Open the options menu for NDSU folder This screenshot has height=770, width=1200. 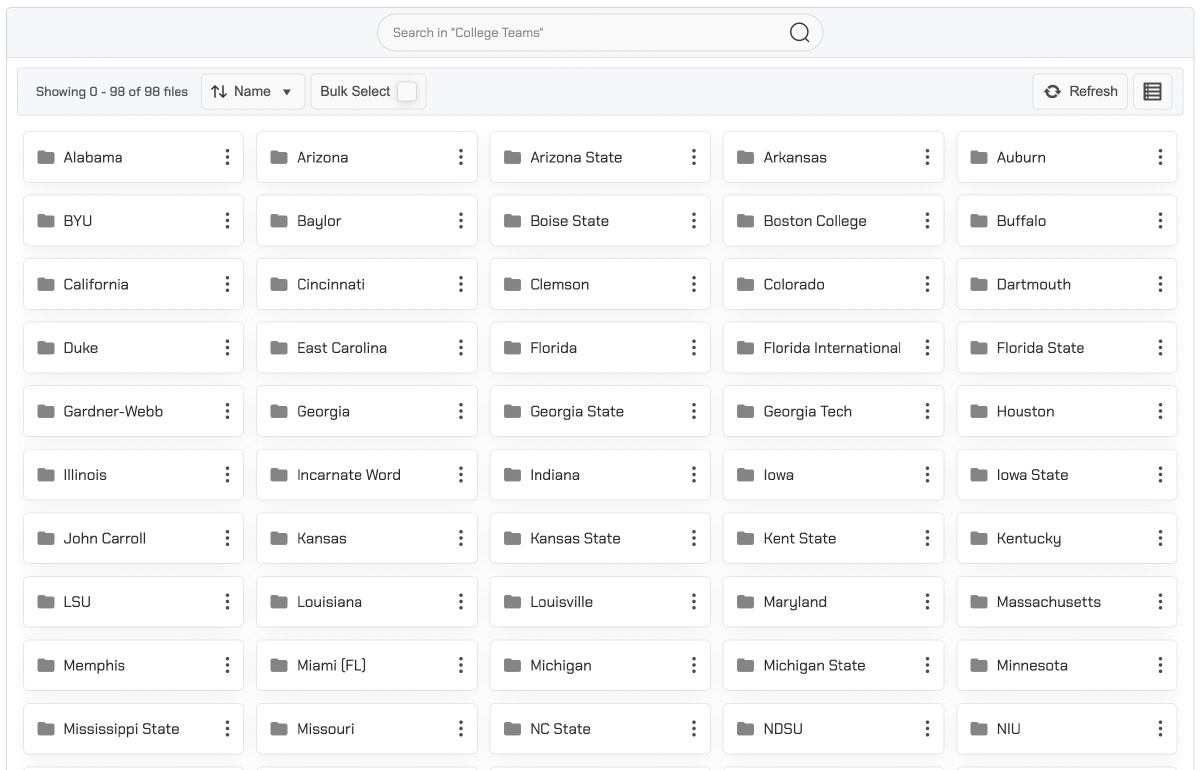[927, 729]
